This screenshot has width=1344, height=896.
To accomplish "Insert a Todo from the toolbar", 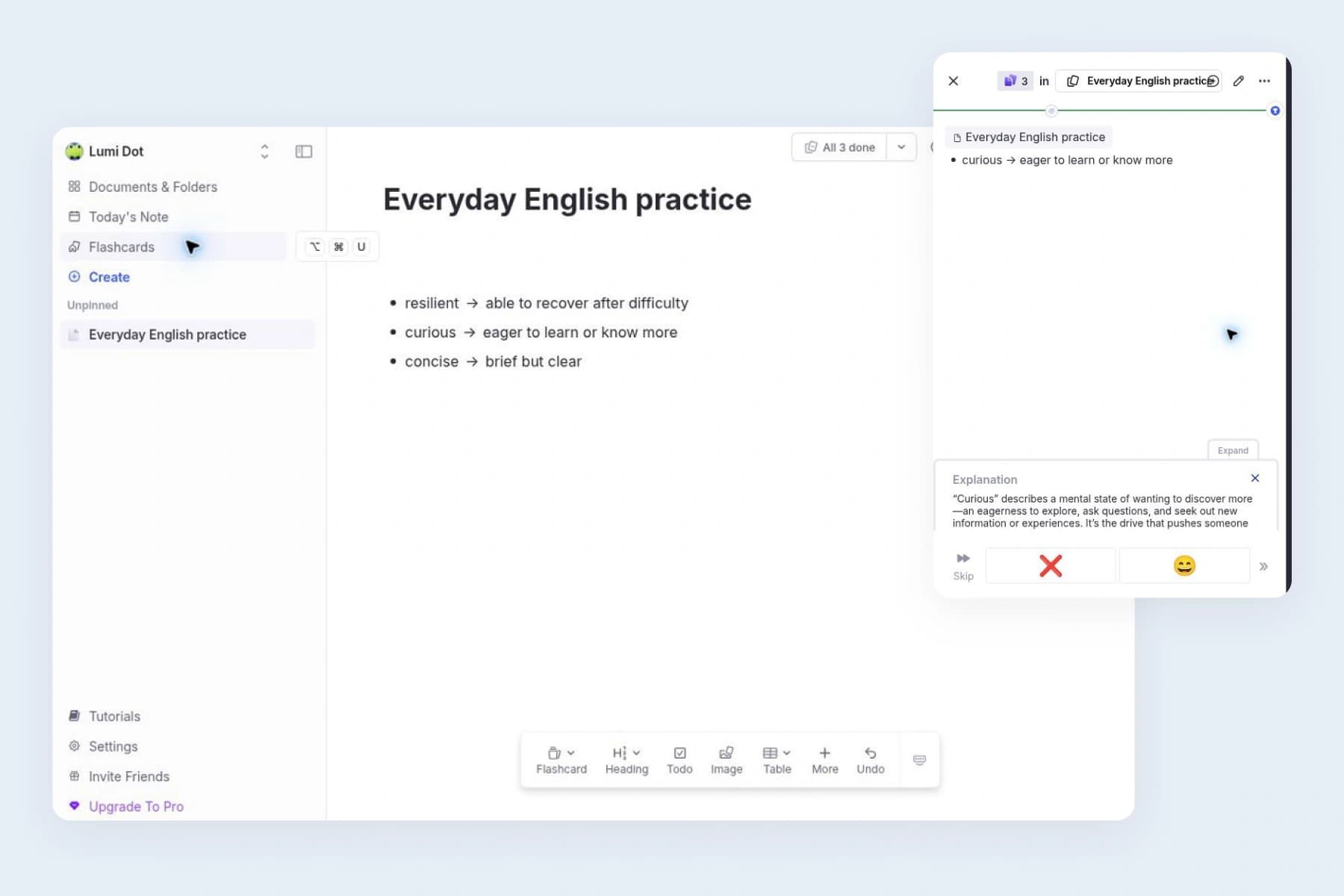I will click(x=679, y=760).
